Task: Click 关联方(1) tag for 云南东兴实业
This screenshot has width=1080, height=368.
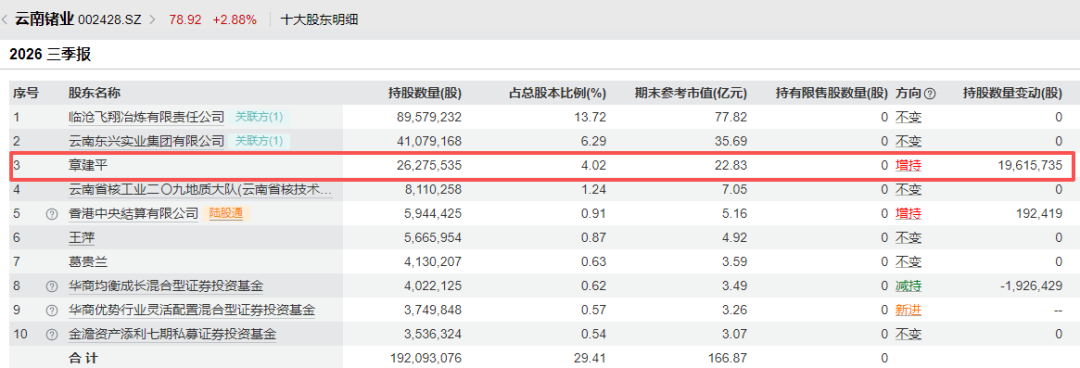Action: click(259, 141)
